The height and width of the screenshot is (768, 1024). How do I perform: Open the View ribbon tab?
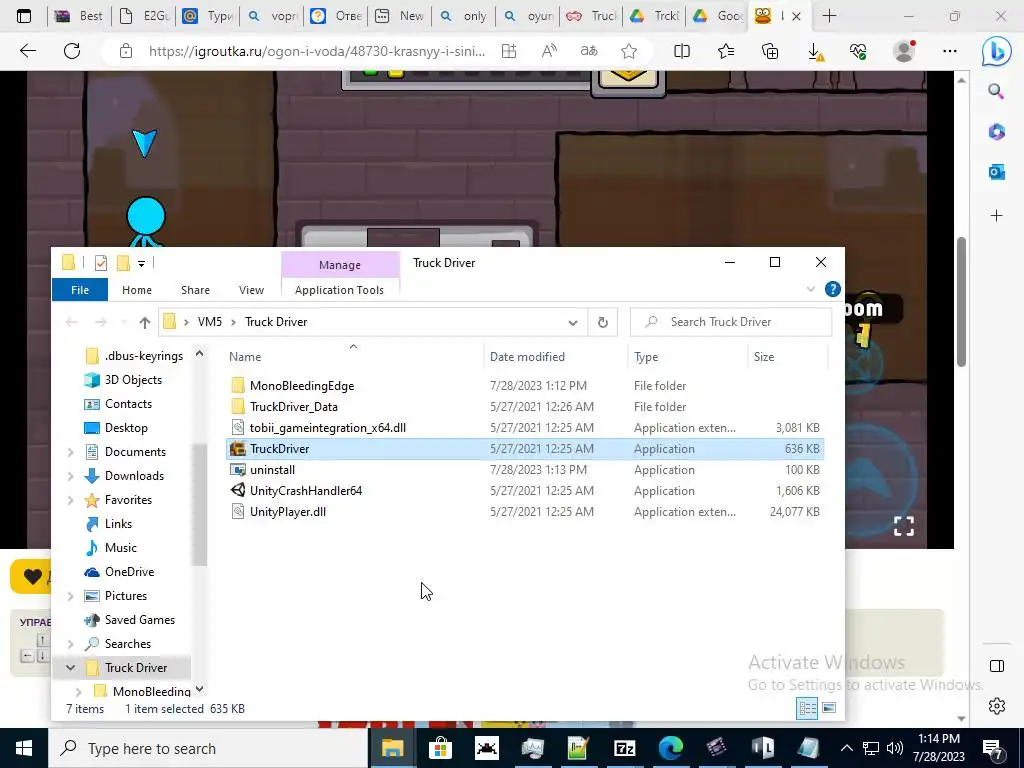(x=251, y=290)
